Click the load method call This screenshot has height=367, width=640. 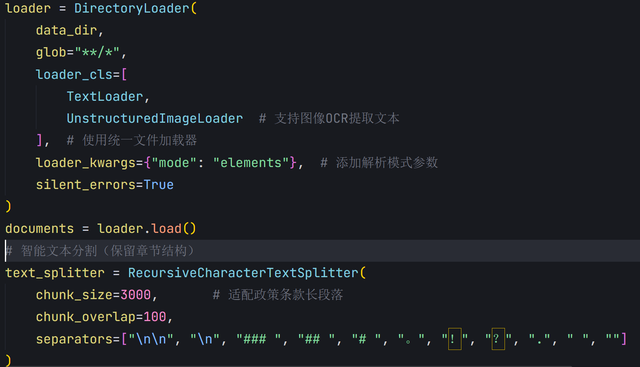pos(166,229)
